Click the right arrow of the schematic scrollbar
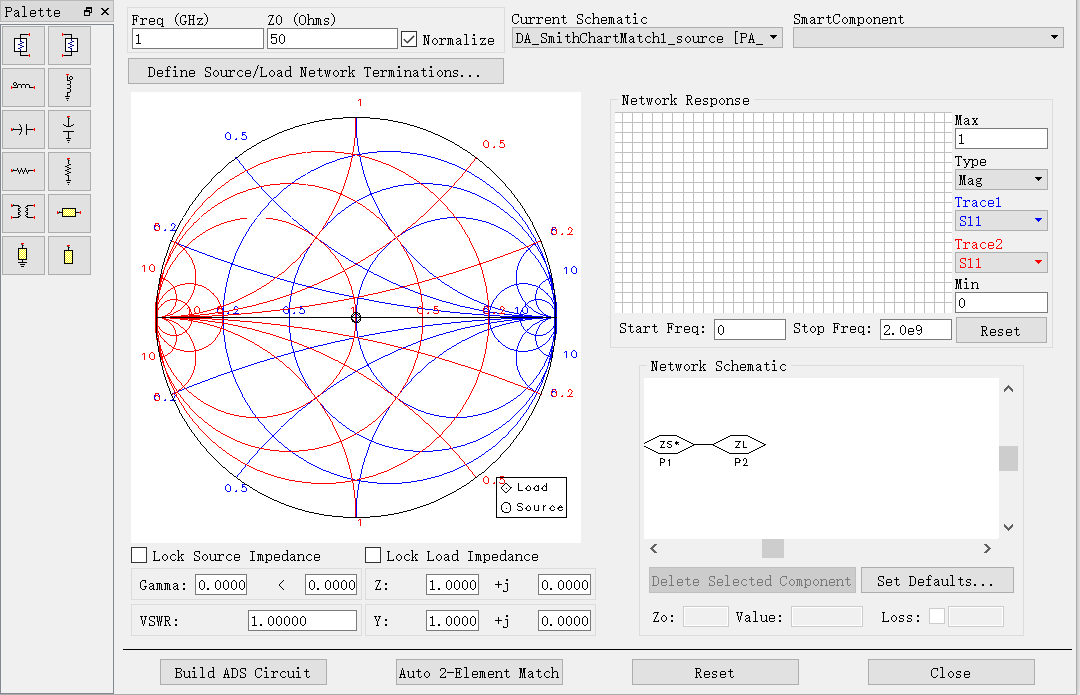Image resolution: width=1080 pixels, height=695 pixels. tap(987, 548)
